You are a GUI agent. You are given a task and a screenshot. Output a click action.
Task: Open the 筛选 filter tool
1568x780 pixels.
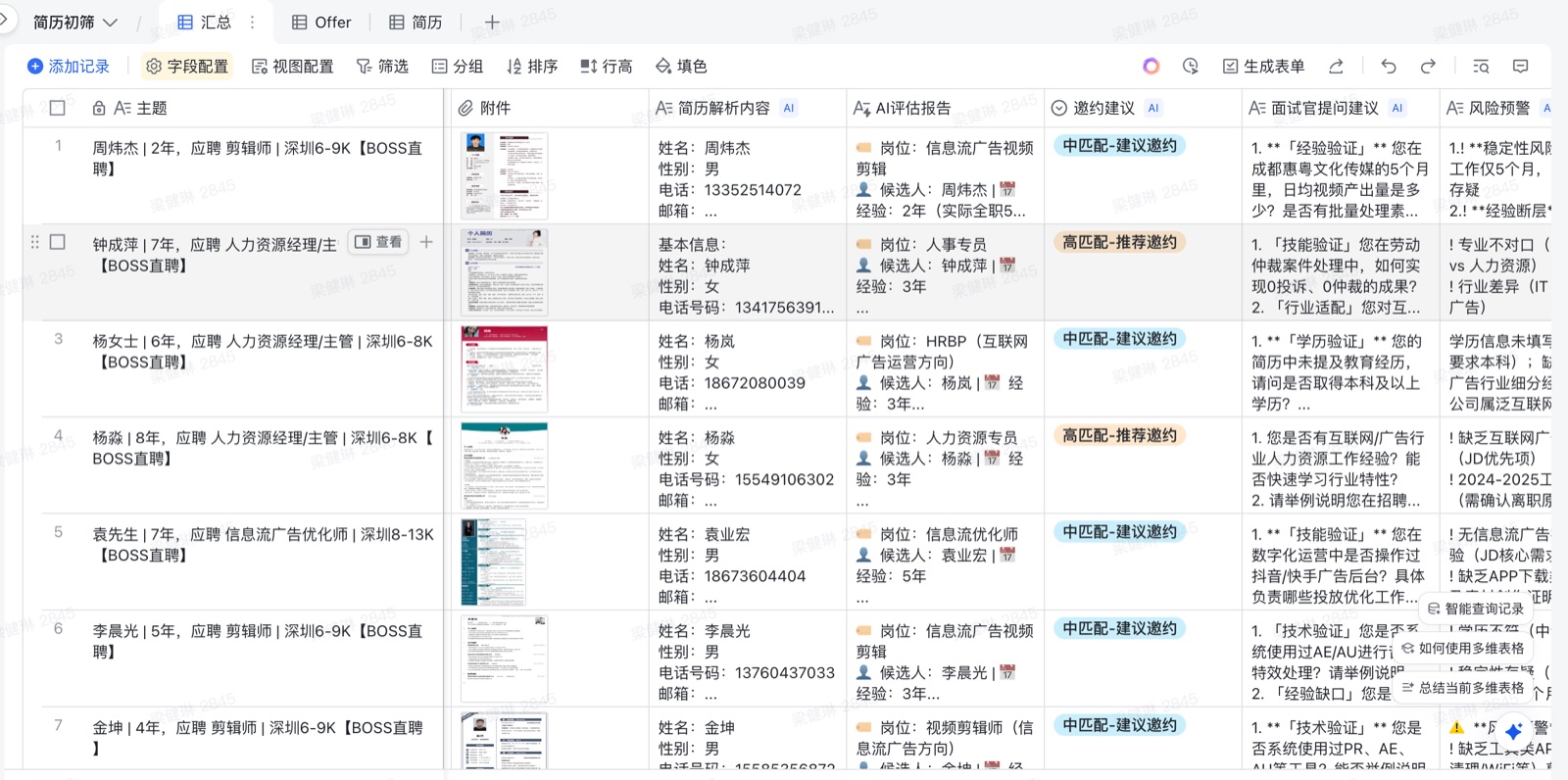[382, 66]
